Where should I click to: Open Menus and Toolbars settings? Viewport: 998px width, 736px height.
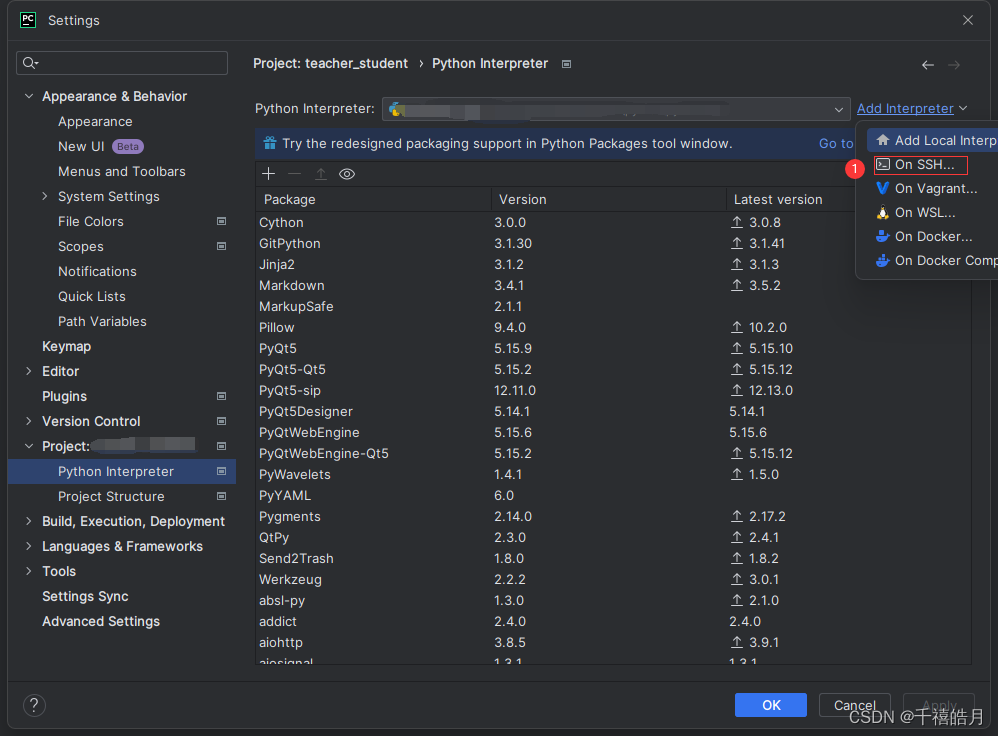(x=122, y=171)
